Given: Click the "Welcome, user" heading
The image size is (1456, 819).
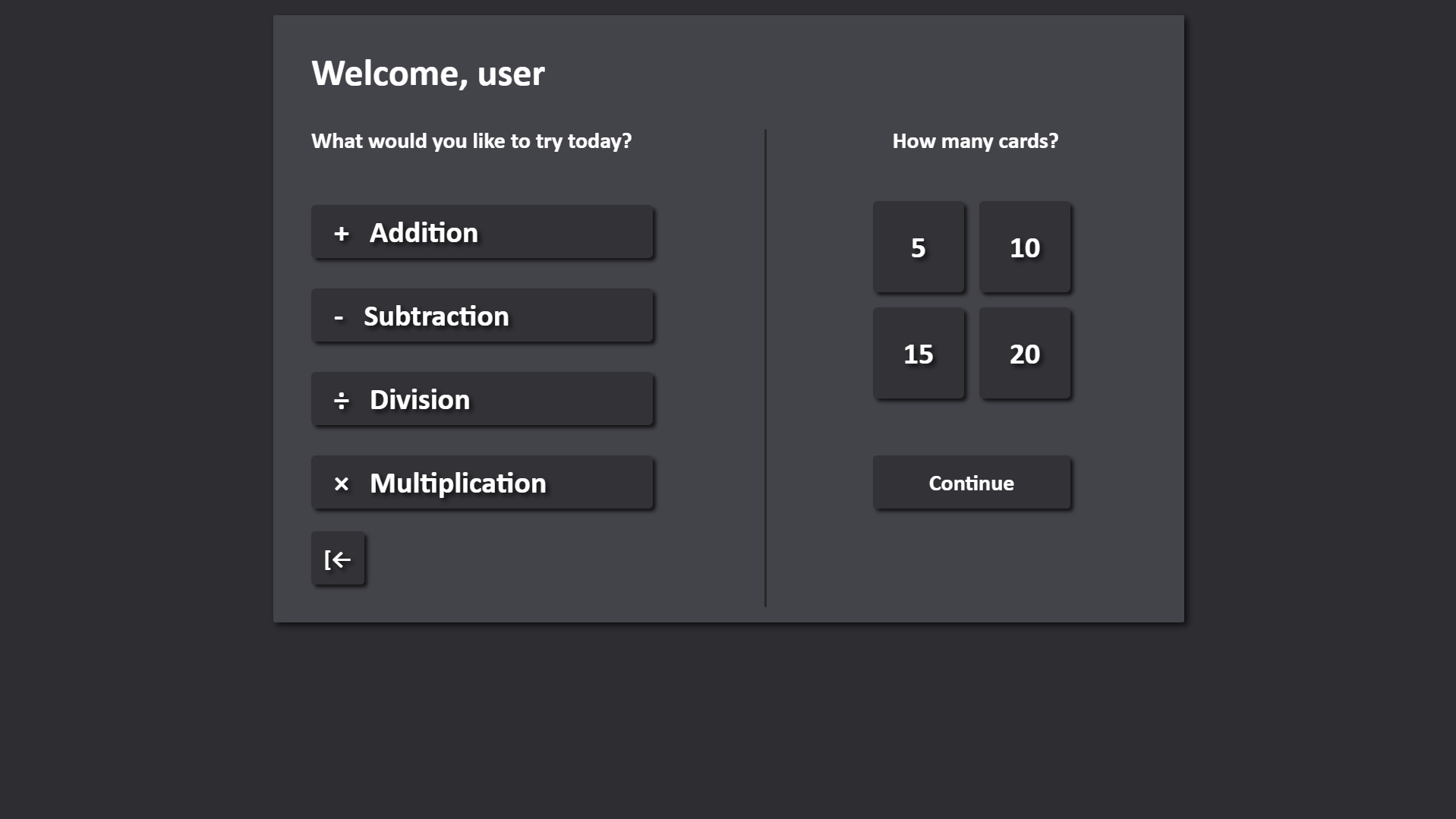Looking at the screenshot, I should (x=427, y=74).
